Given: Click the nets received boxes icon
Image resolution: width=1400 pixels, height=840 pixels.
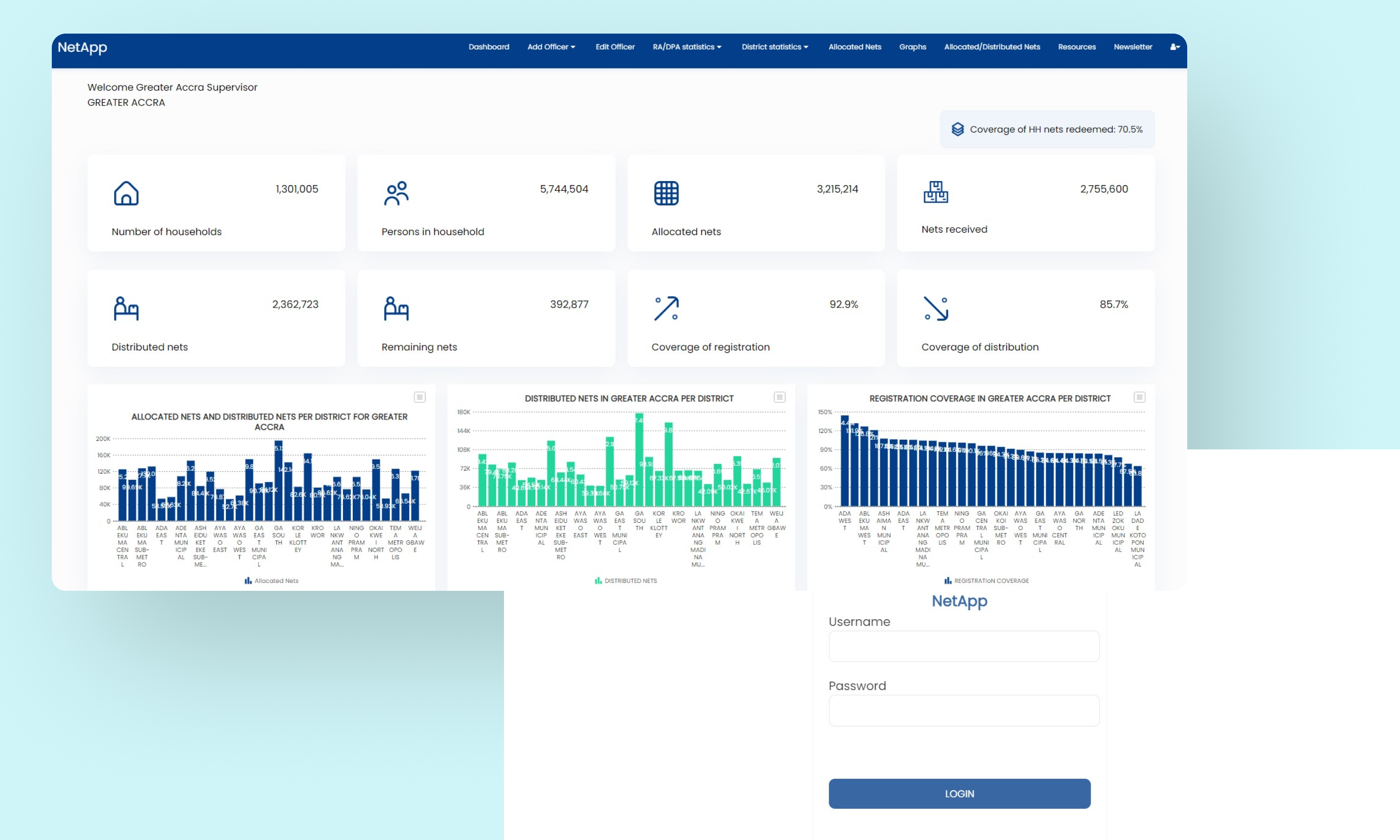Looking at the screenshot, I should [x=935, y=192].
